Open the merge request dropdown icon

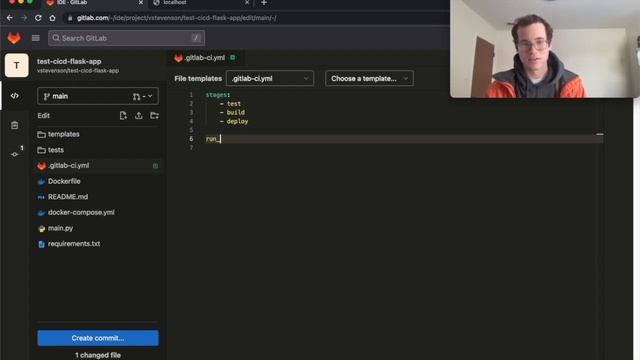coord(142,96)
